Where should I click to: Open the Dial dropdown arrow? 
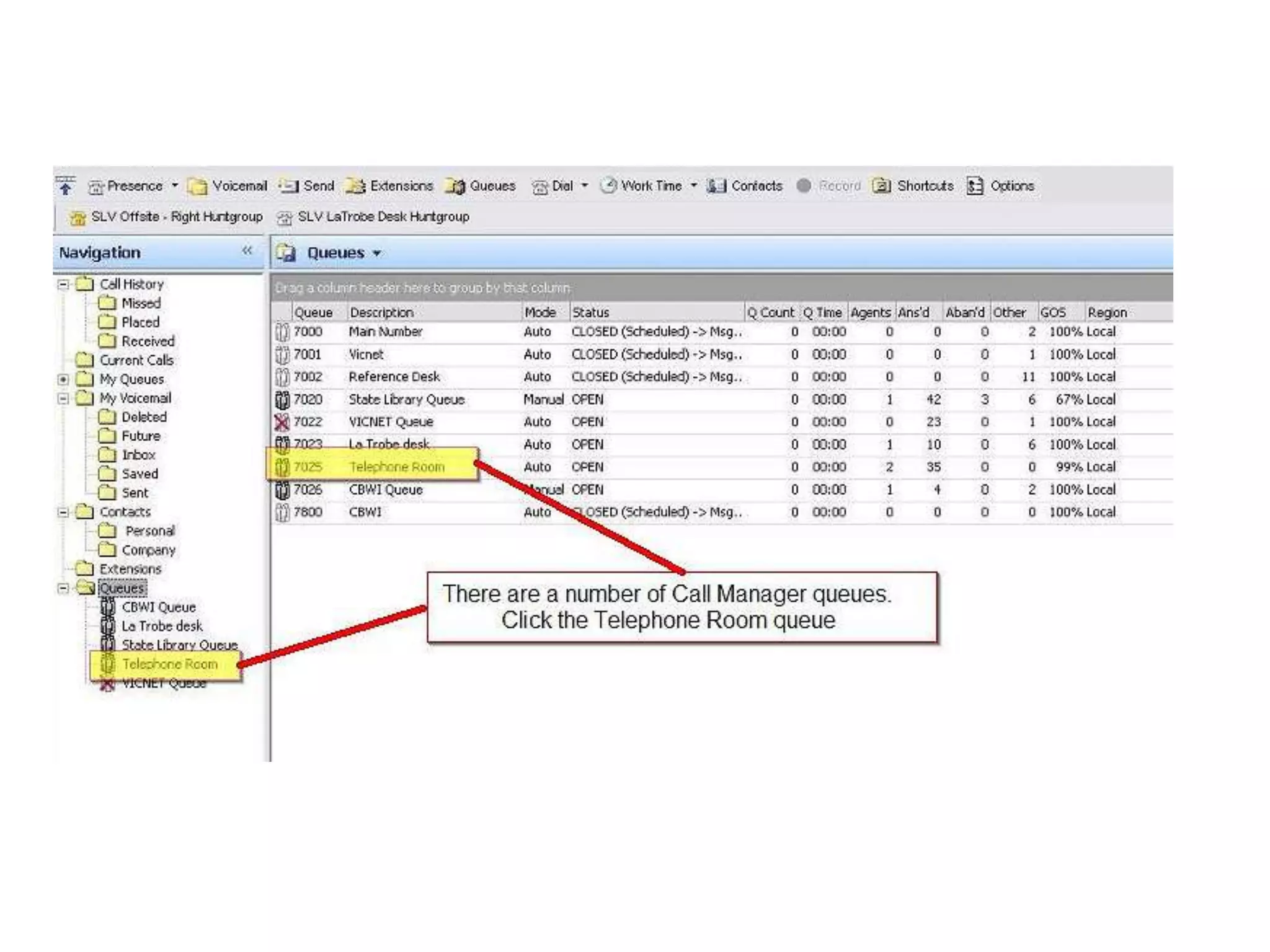point(584,185)
